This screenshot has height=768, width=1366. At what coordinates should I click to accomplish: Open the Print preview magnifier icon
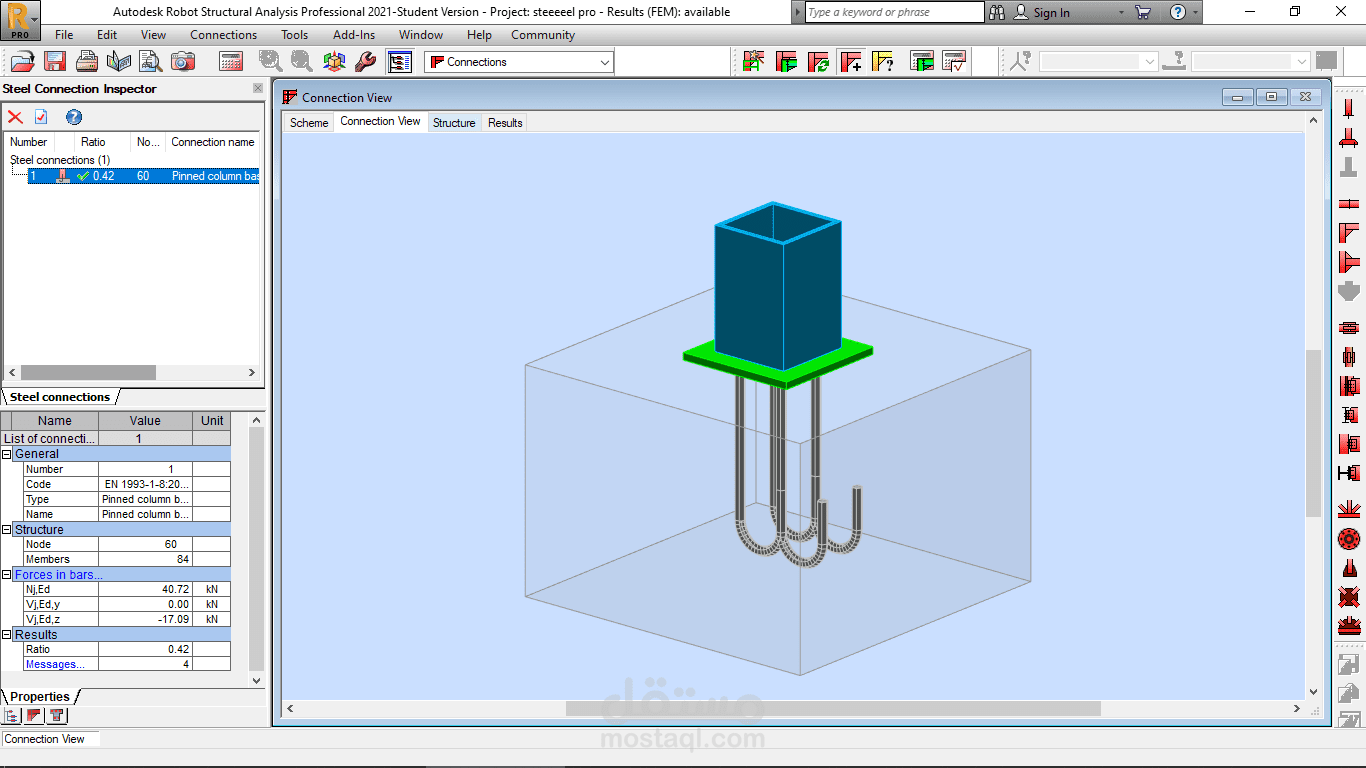(151, 61)
